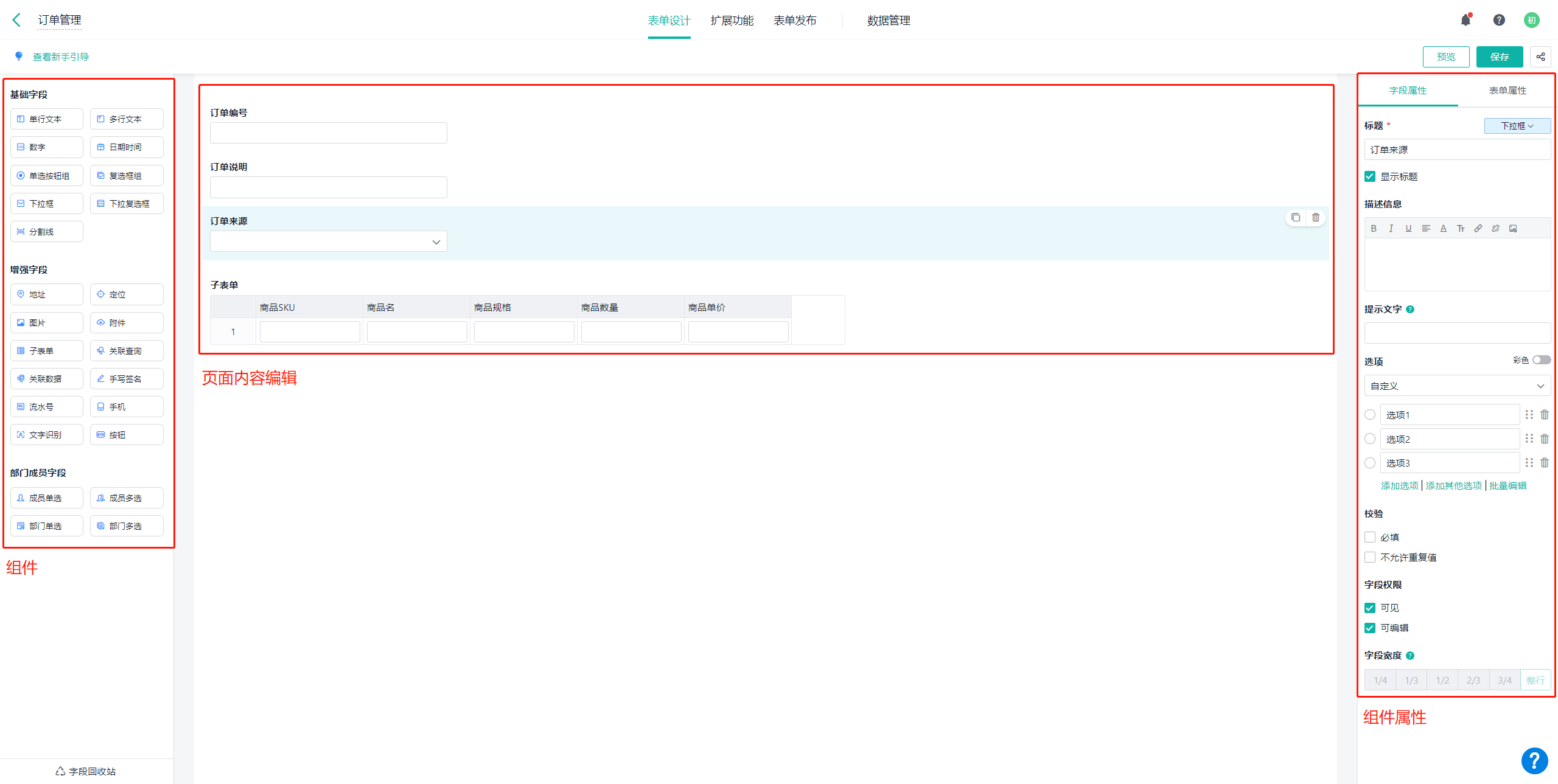
Task: Expand the 自定义 options dropdown
Action: [1457, 386]
